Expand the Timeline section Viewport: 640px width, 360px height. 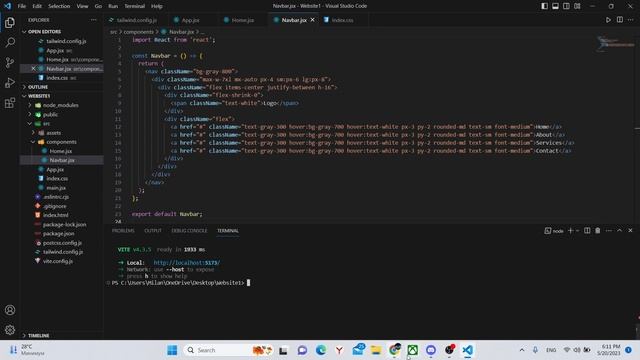pyautogui.click(x=61, y=336)
